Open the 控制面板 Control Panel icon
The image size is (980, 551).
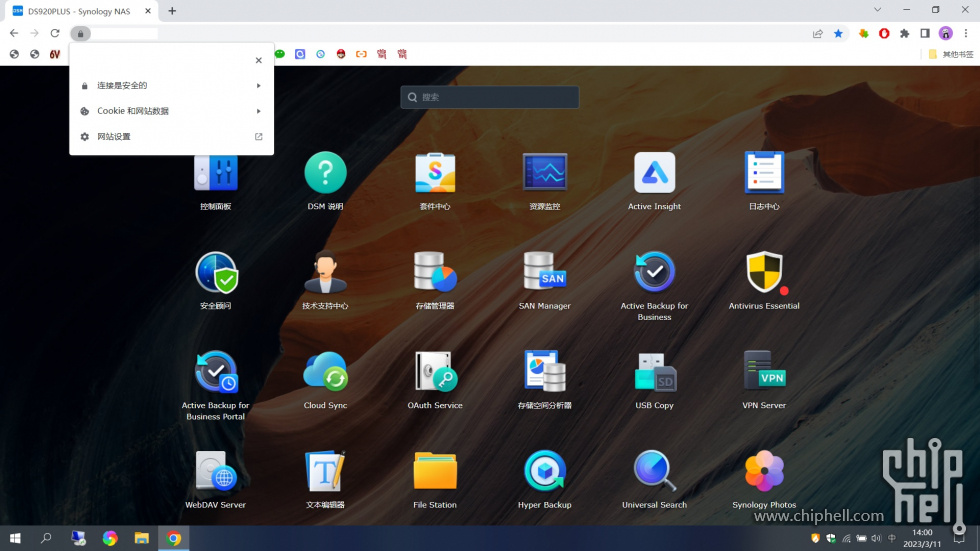(x=216, y=172)
